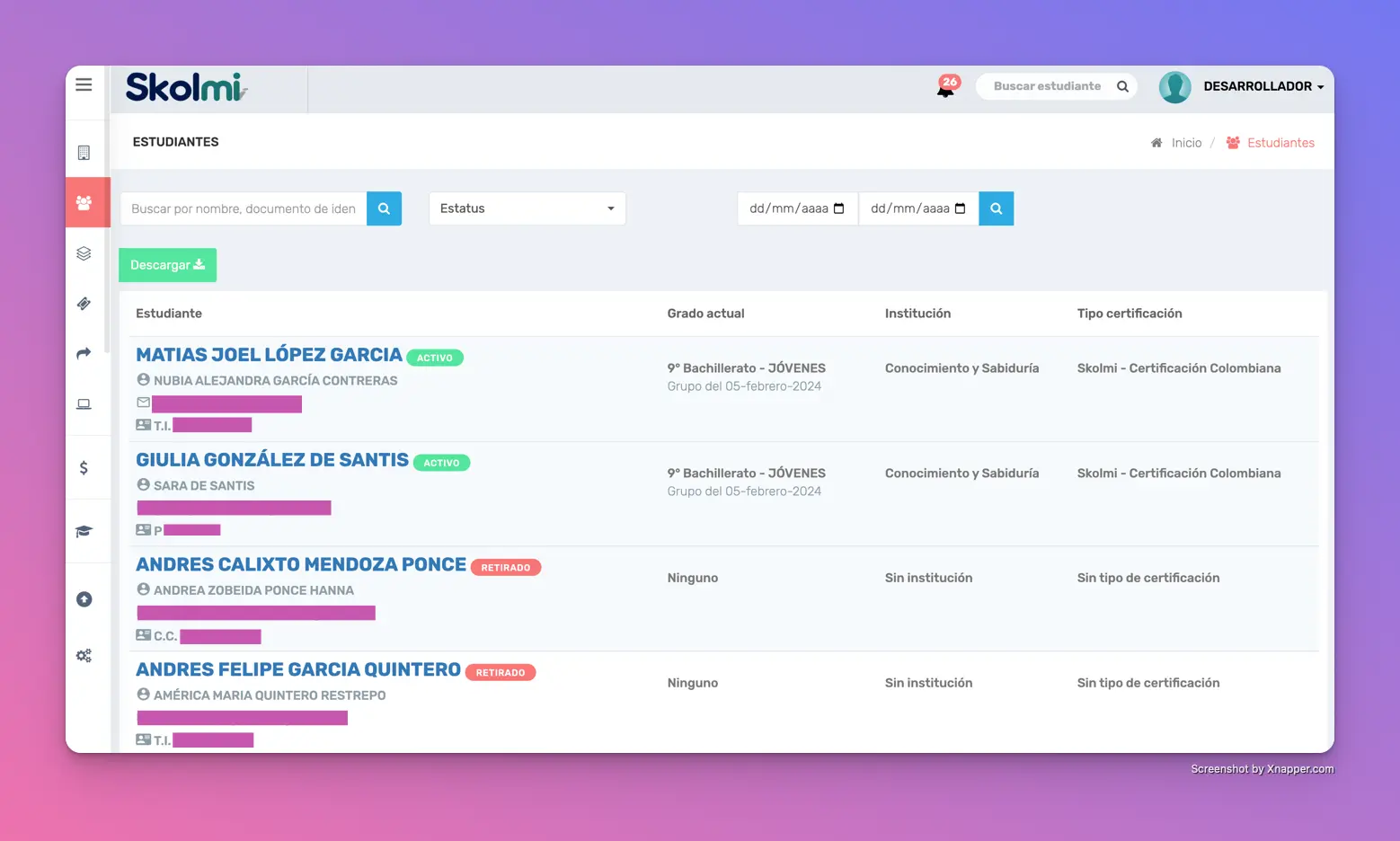This screenshot has height=841, width=1400.
Task: Click the upload arrow circle sidebar icon
Action: pos(84,599)
